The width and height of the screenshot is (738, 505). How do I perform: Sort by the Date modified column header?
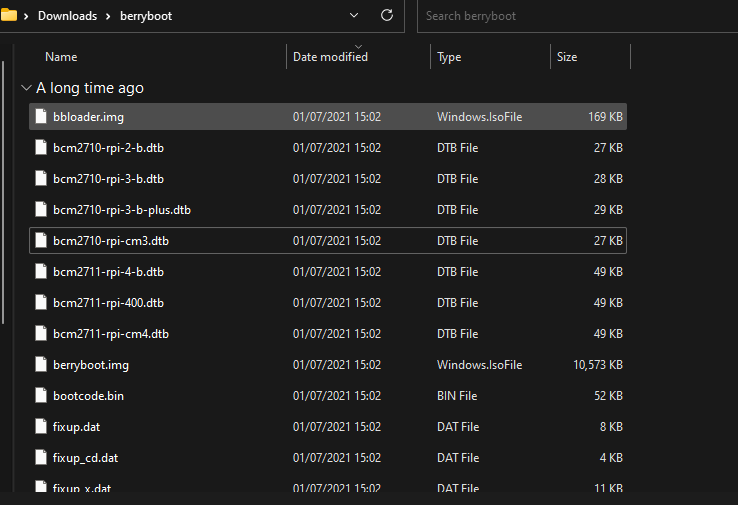330,57
